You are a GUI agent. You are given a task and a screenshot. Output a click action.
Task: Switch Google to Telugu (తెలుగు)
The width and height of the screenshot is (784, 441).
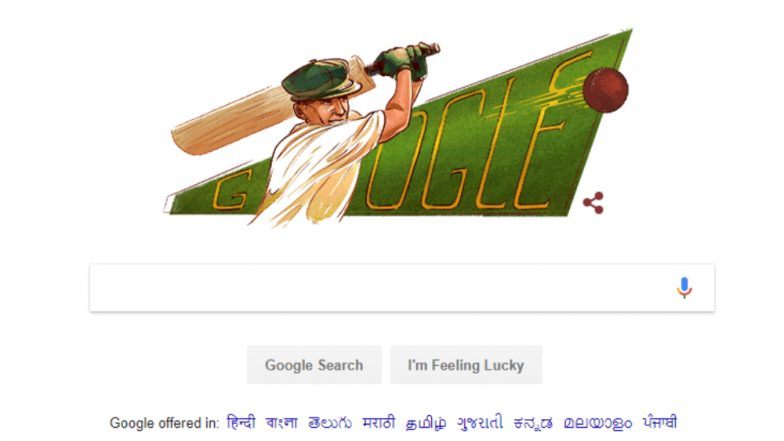330,422
